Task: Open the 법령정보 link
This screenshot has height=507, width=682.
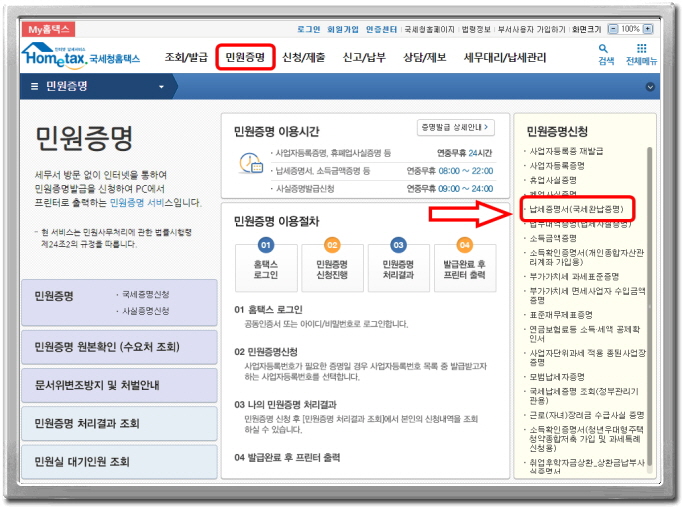Action: point(476,29)
